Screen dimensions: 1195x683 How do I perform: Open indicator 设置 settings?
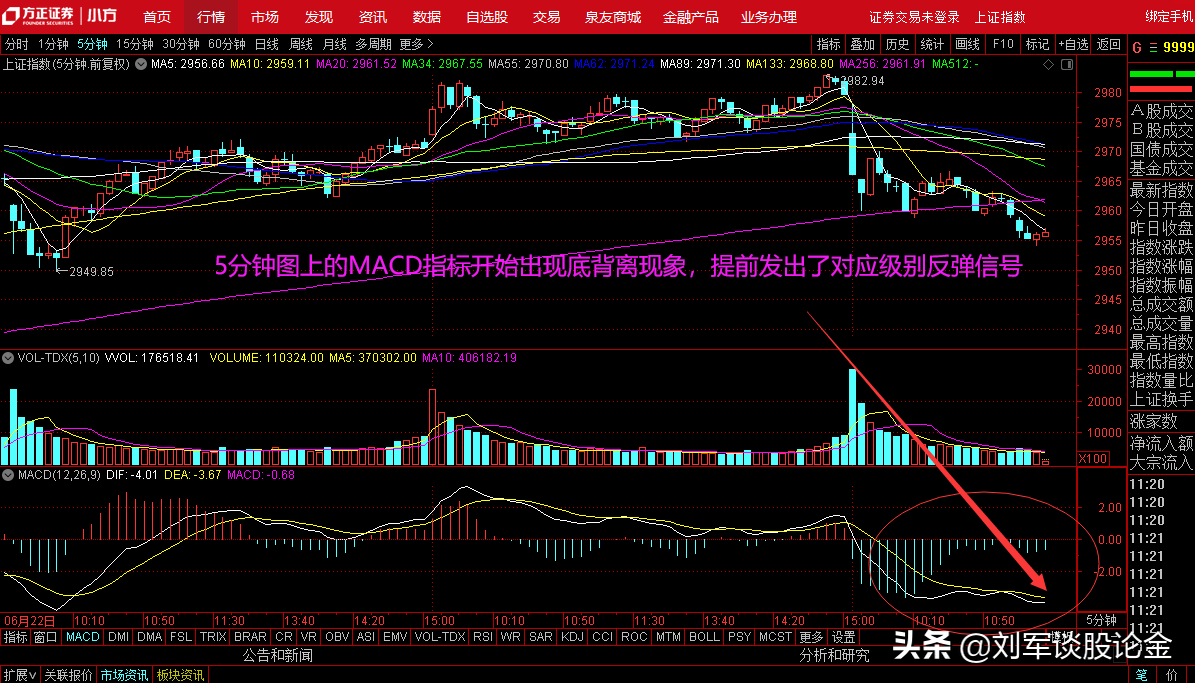[x=844, y=637]
